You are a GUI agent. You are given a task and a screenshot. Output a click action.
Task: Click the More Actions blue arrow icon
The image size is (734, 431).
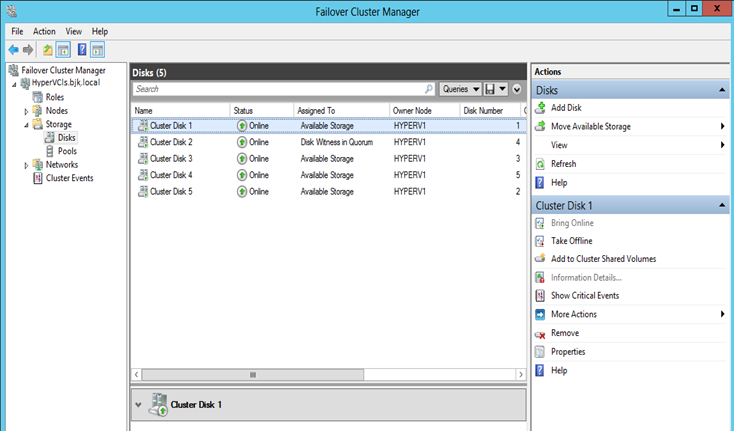point(540,314)
